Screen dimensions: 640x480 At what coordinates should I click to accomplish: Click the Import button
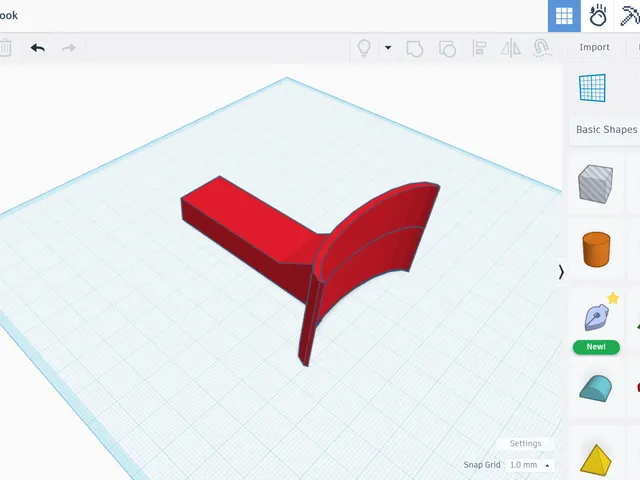coord(594,47)
